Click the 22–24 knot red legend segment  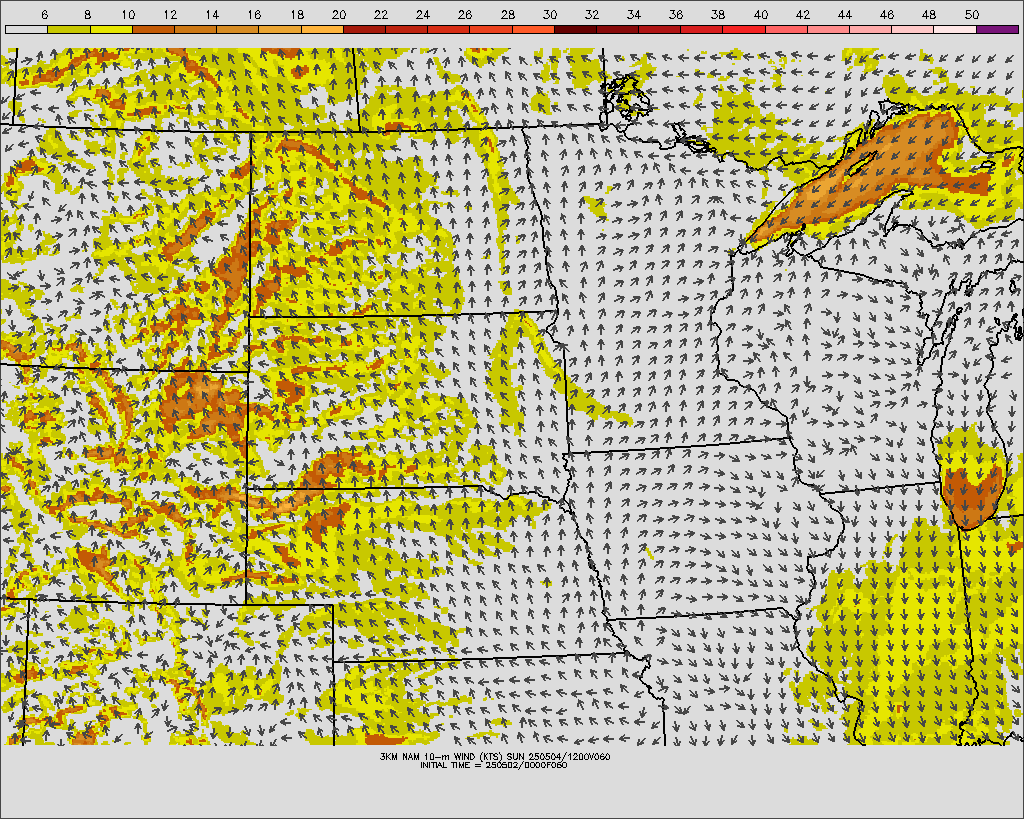coord(406,29)
